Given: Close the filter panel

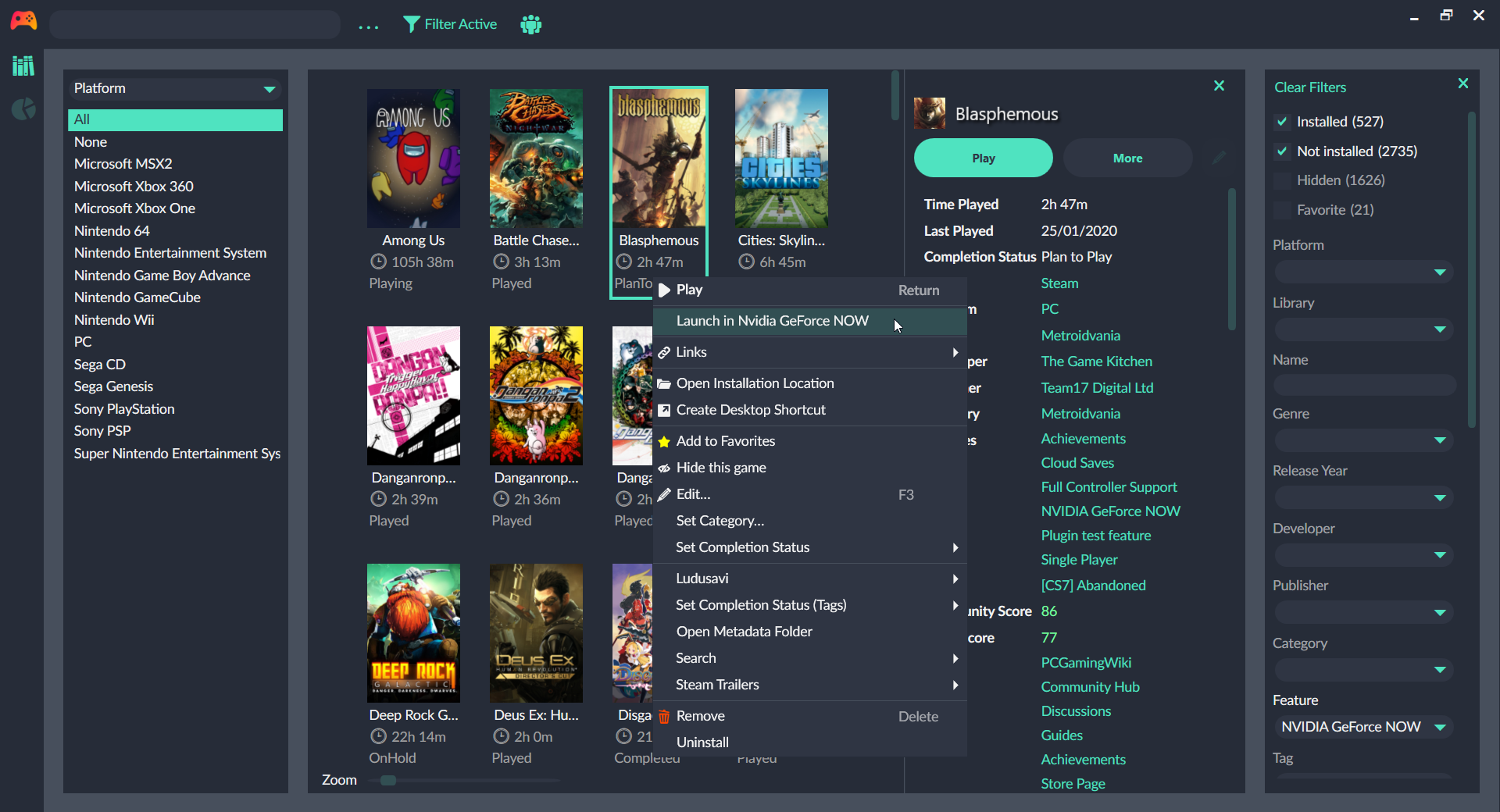Looking at the screenshot, I should point(1463,84).
